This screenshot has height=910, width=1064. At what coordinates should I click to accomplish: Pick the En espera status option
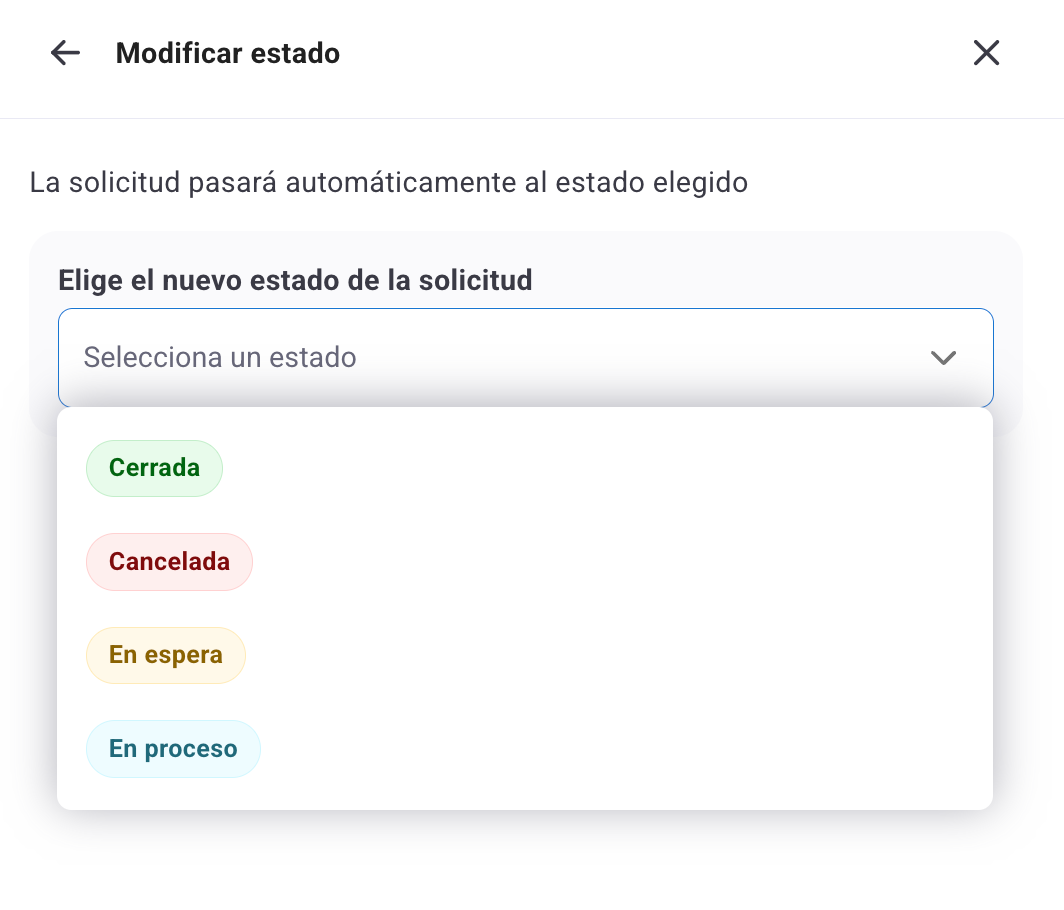[x=165, y=656]
